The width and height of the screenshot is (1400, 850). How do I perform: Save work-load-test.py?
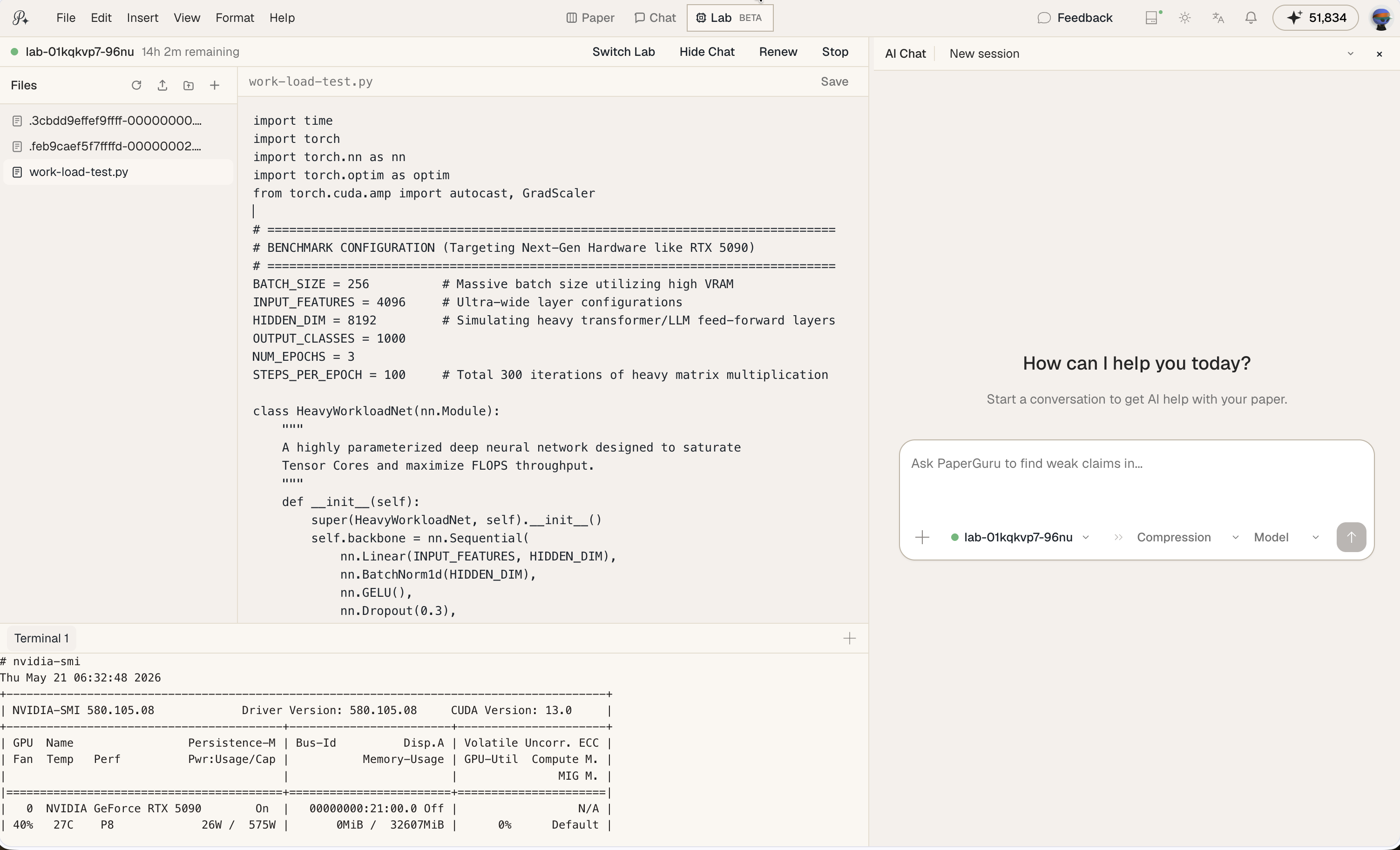[x=834, y=82]
